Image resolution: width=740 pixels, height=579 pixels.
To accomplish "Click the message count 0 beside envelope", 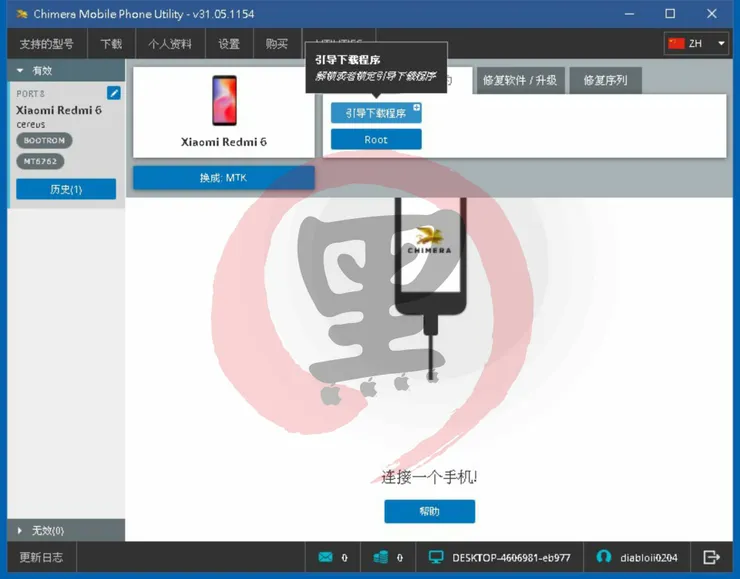I will click(345, 558).
